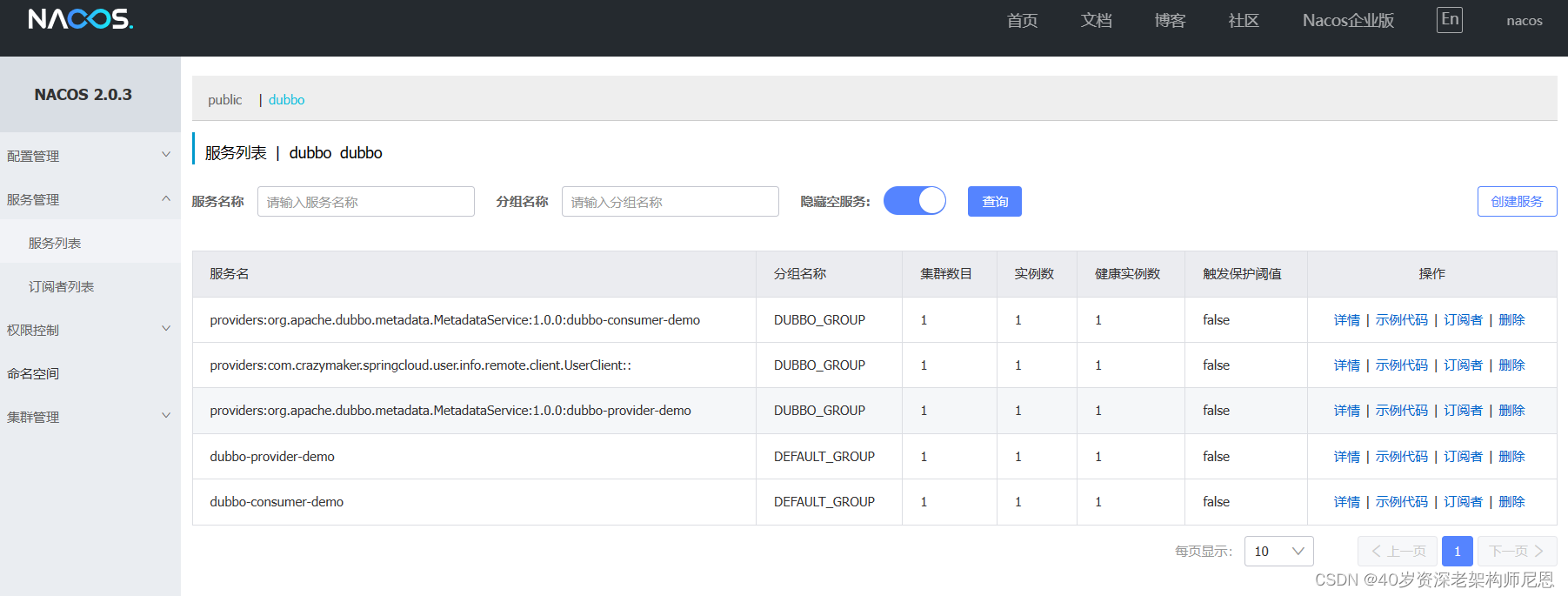Viewport: 1568px width, 596px height.
Task: Open the page size dropdown showing 10
Action: point(1278,551)
